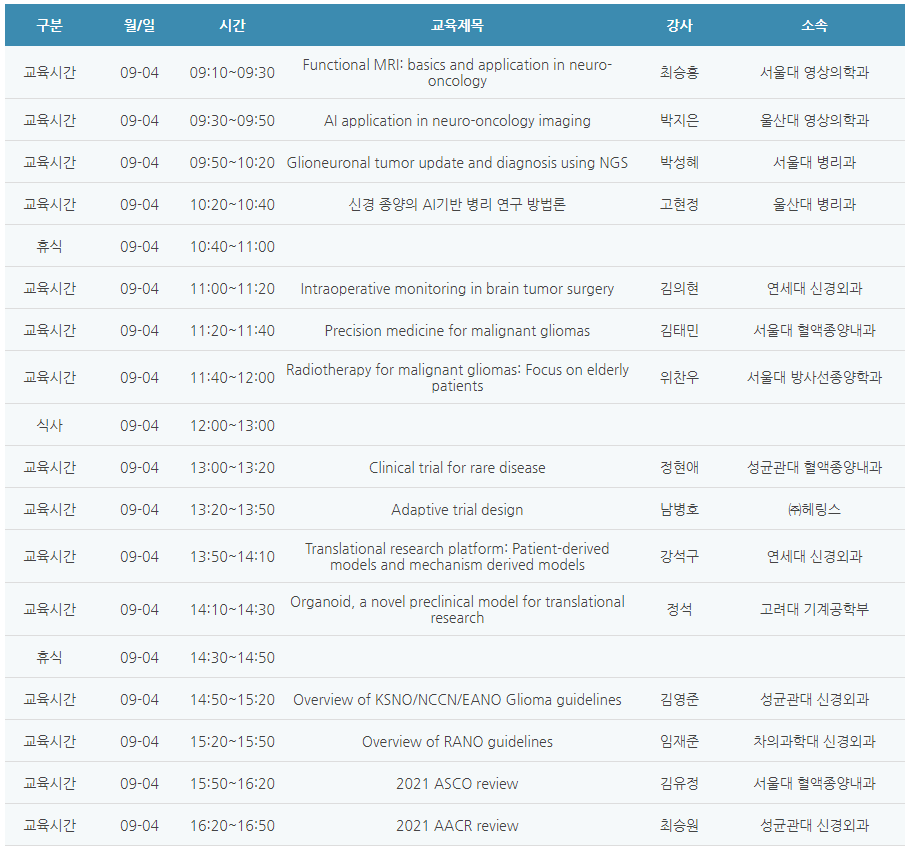Click lecturer name 김유정
This screenshot has height=856, width=913.
point(679,783)
